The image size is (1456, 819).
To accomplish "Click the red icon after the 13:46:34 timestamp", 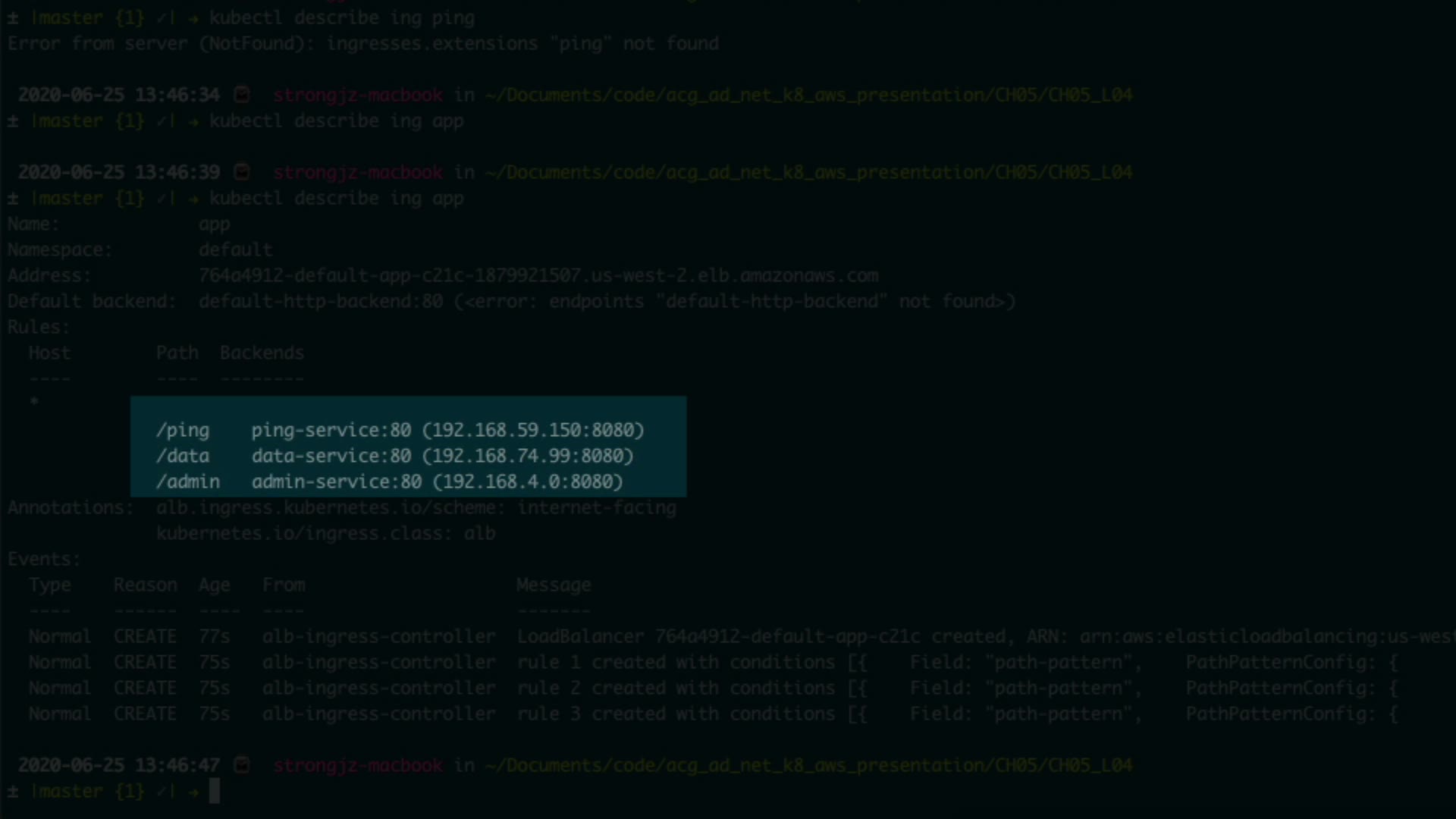I will [242, 95].
